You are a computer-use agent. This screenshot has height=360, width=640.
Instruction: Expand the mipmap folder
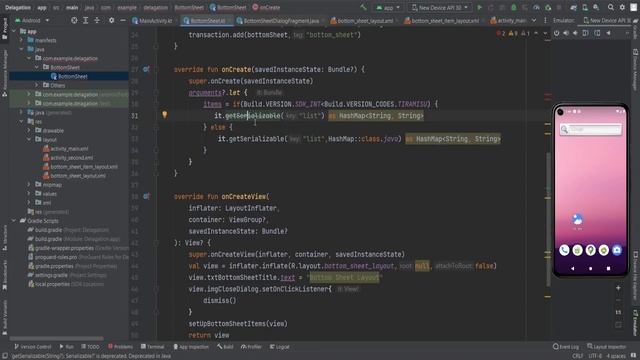[29, 185]
